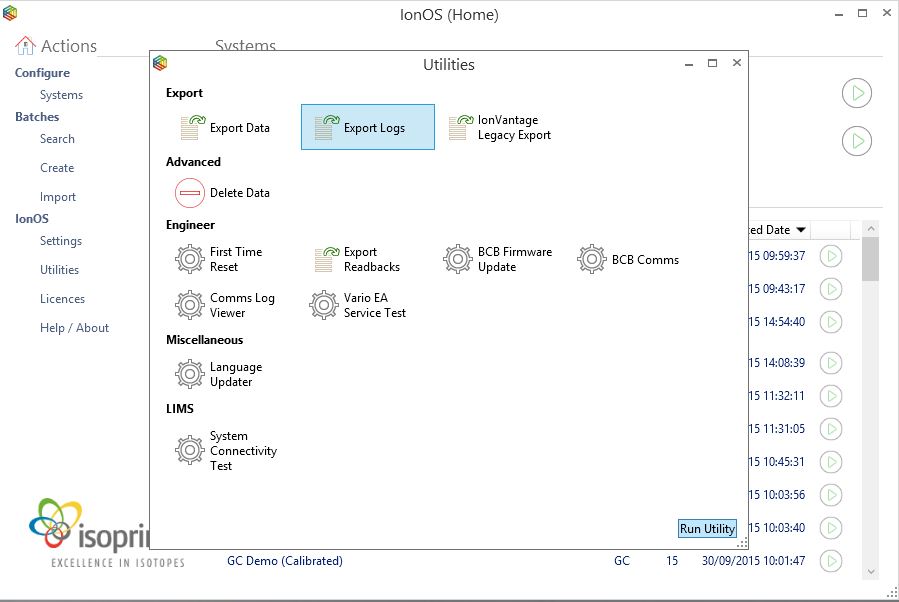
Task: Choose the IonVantage Legacy Export icon
Action: pyautogui.click(x=459, y=128)
